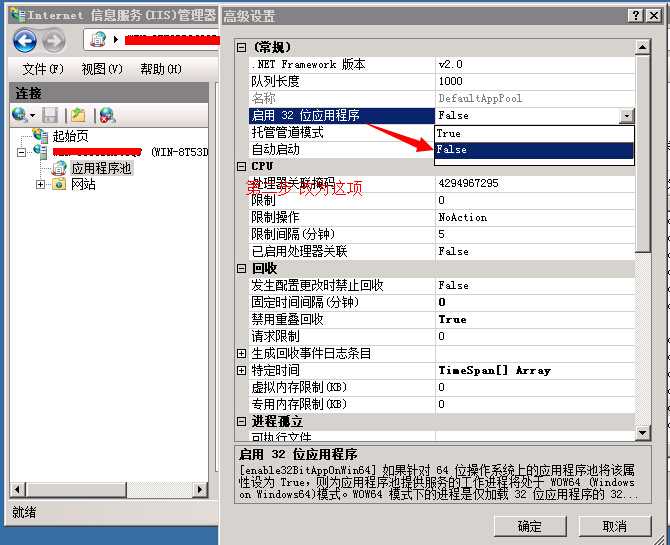
Task: Expand the 特定时间 property
Action: click(x=241, y=370)
